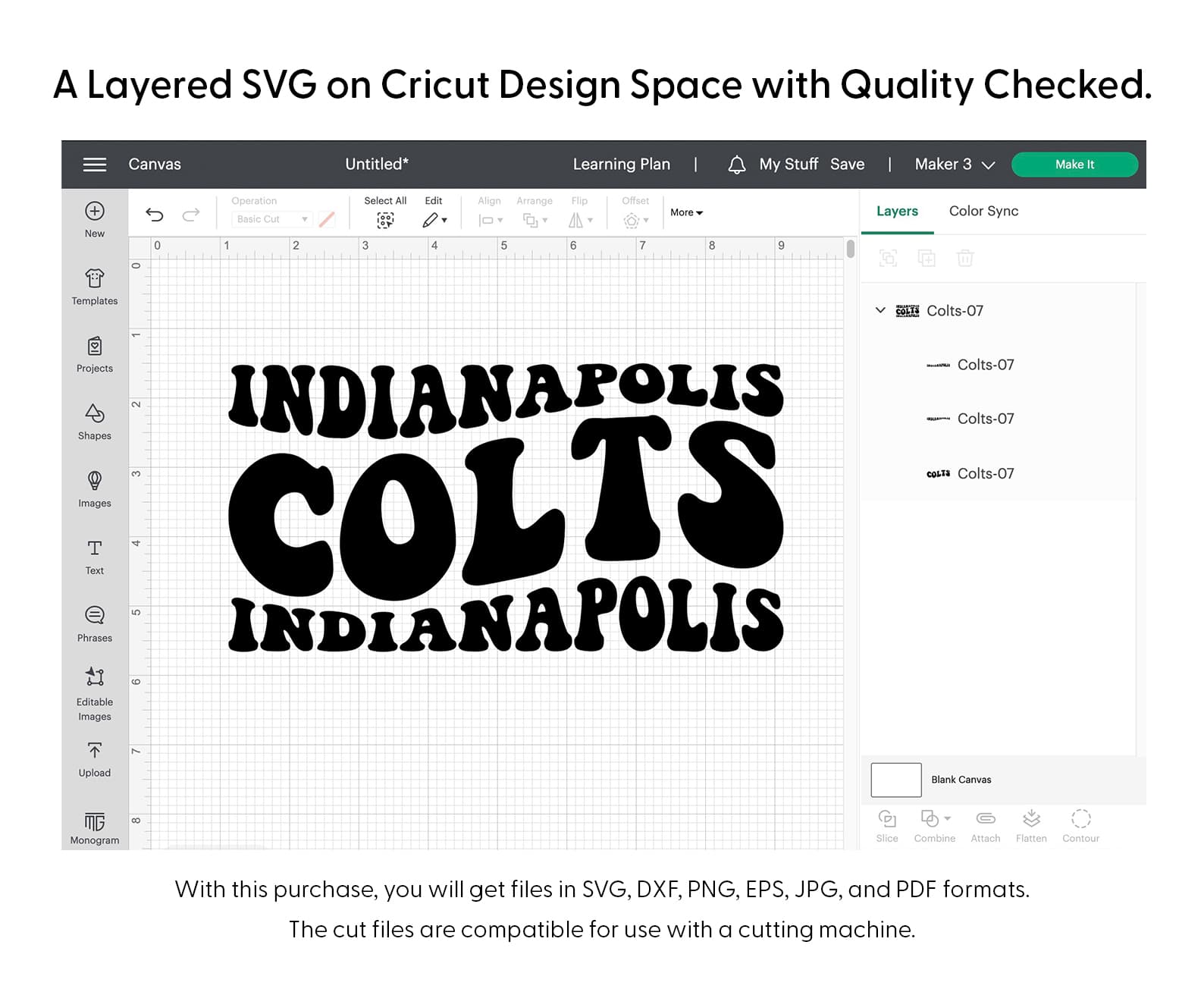Screen dimensions: 1204x992
Task: Select the Shapes tool
Action: [95, 421]
